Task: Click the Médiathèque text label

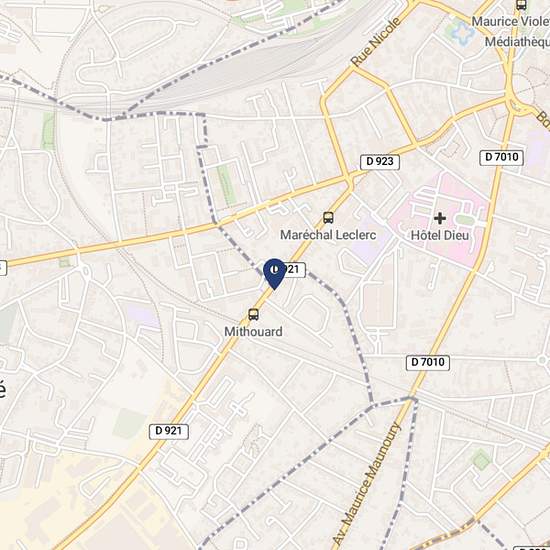Action: 517,42
